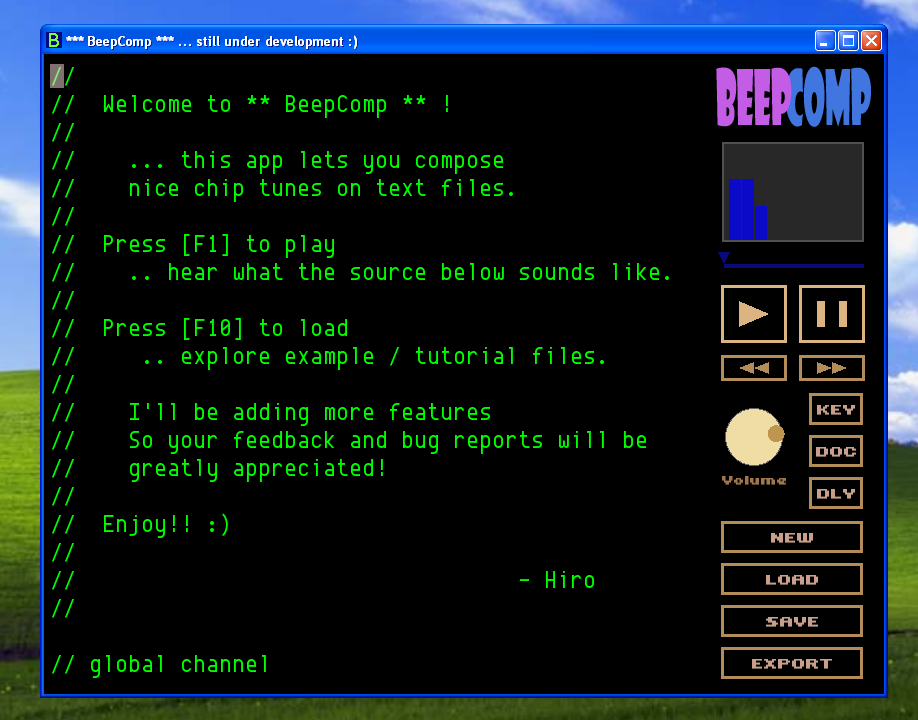Click the 'Press [F1] to play' text line
918x720 pixels.
[x=194, y=245]
